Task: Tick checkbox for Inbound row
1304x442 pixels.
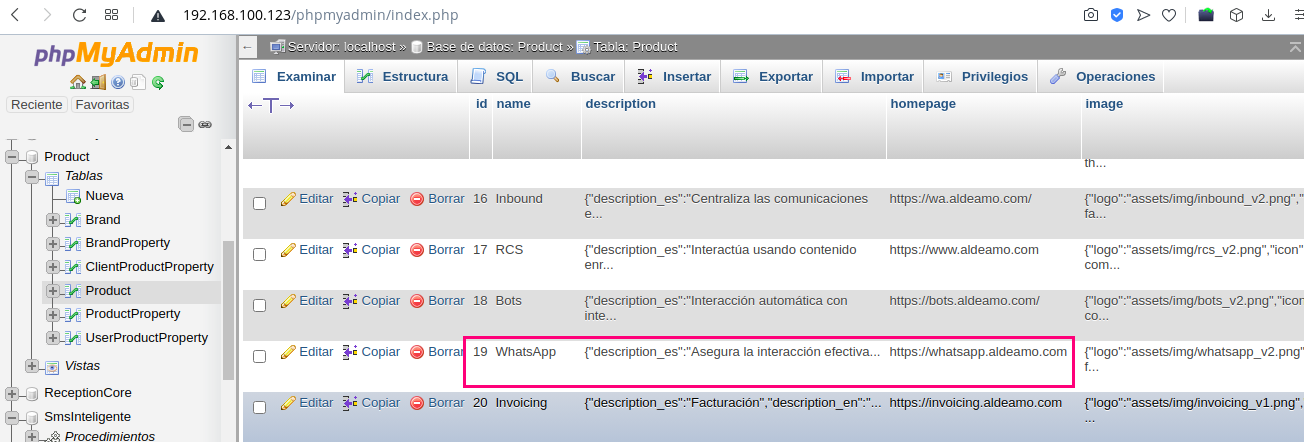Action: point(259,203)
